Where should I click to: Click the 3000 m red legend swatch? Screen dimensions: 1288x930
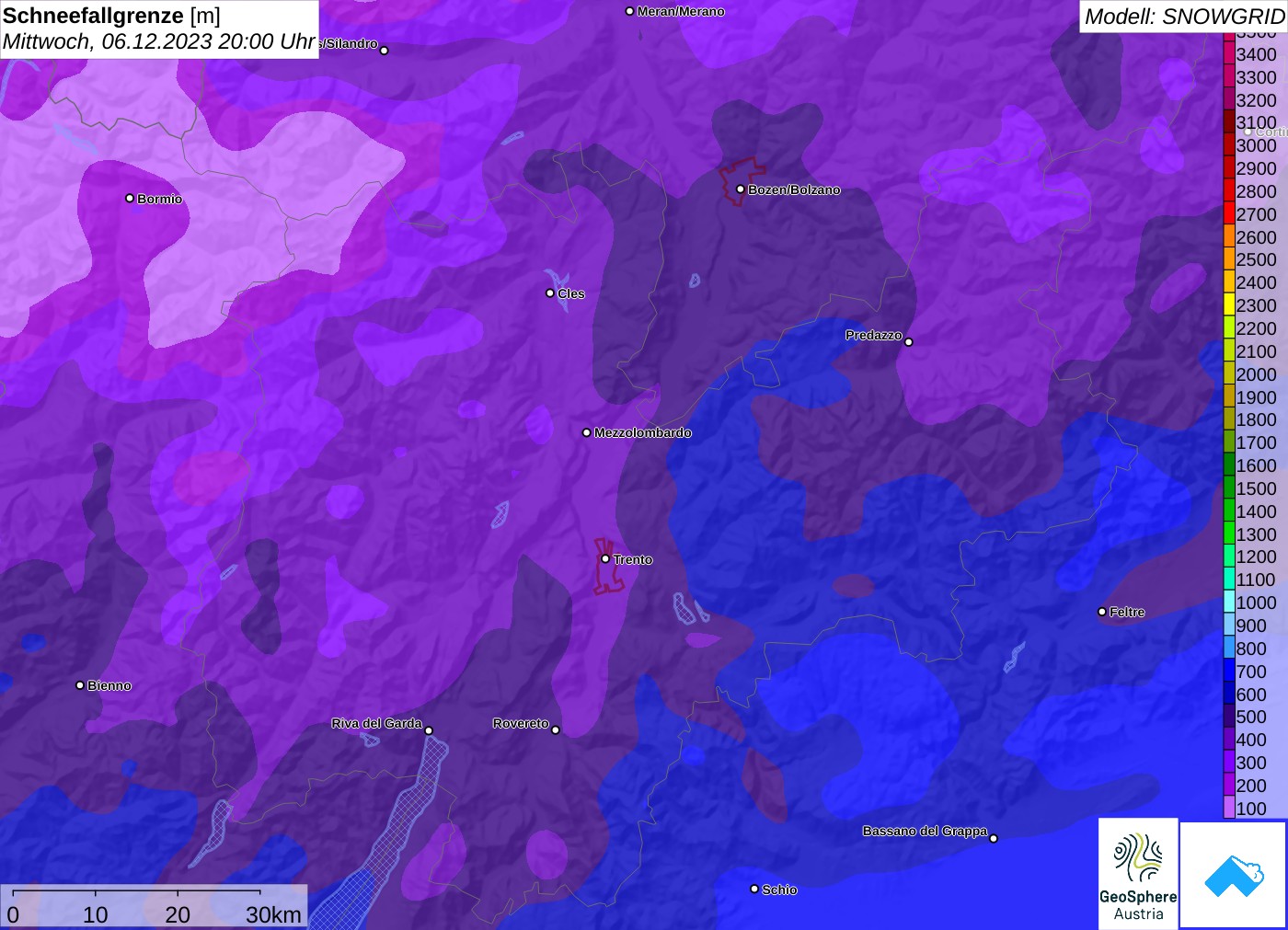[1229, 144]
